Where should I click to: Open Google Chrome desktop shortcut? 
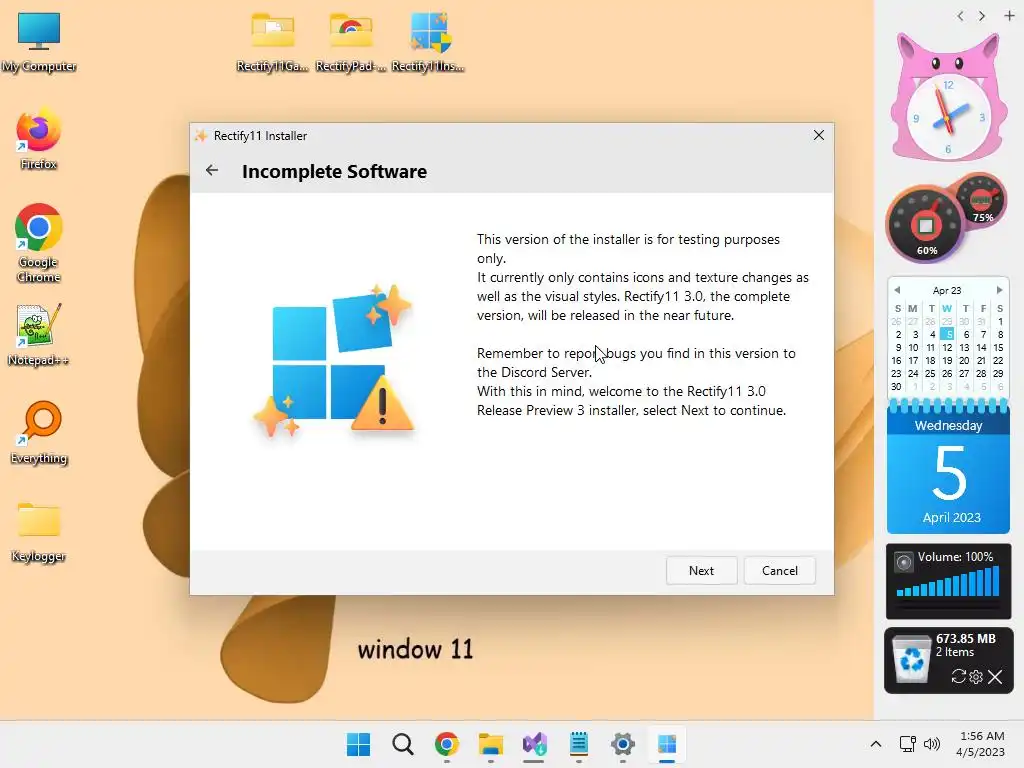[x=39, y=243]
